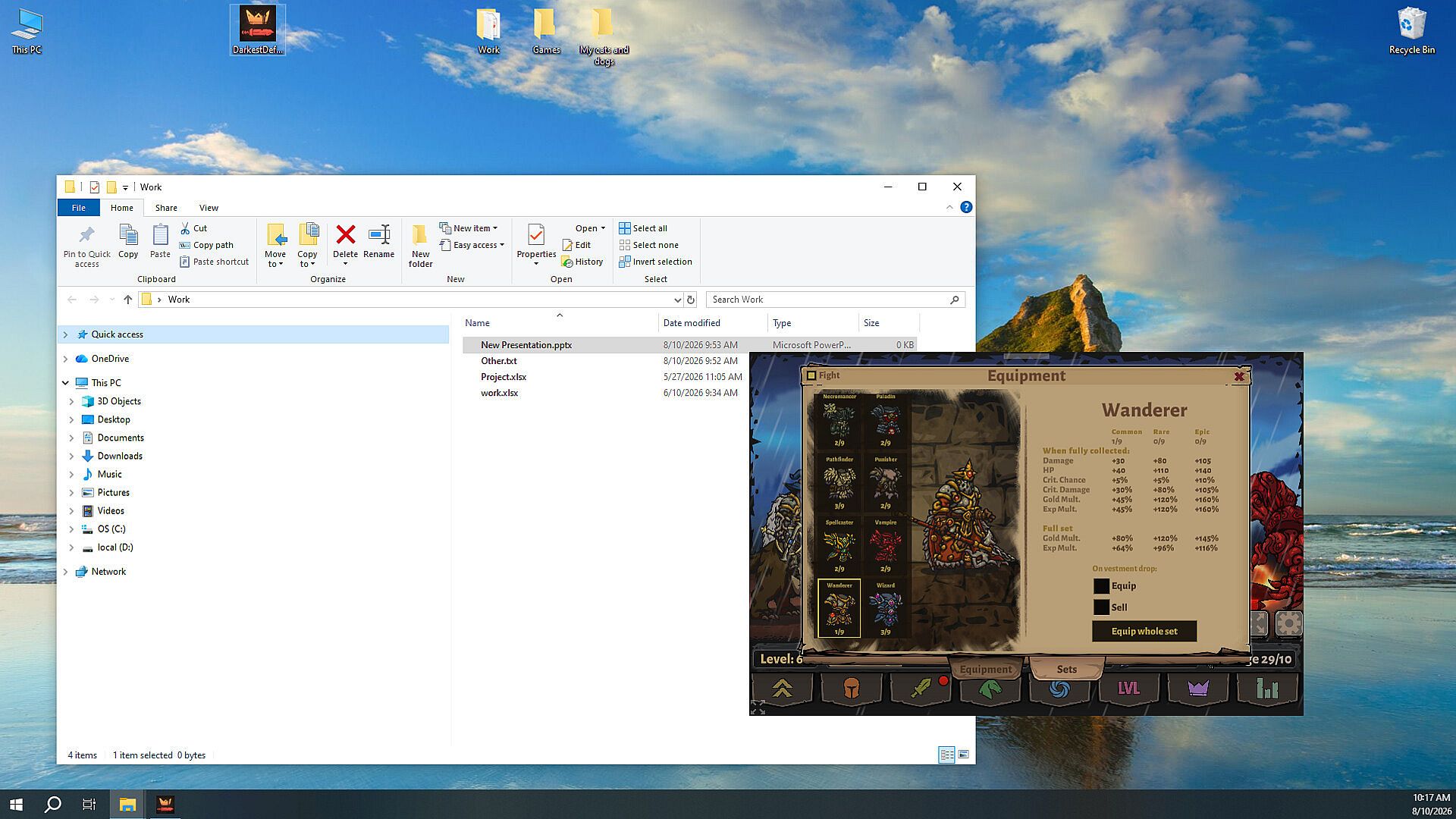Click the Work address bar path
This screenshot has height=819, width=1456.
point(411,300)
